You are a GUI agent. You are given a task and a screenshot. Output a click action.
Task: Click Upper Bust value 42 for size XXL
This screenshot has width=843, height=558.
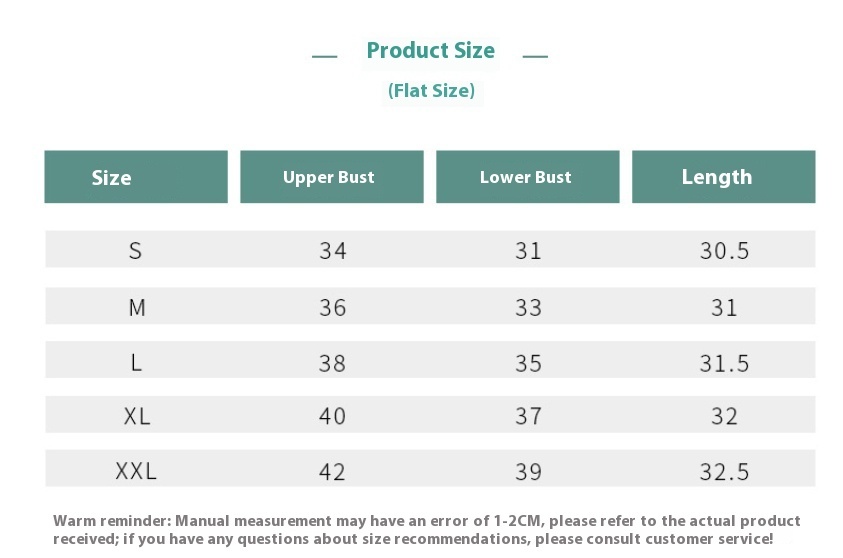pos(333,471)
